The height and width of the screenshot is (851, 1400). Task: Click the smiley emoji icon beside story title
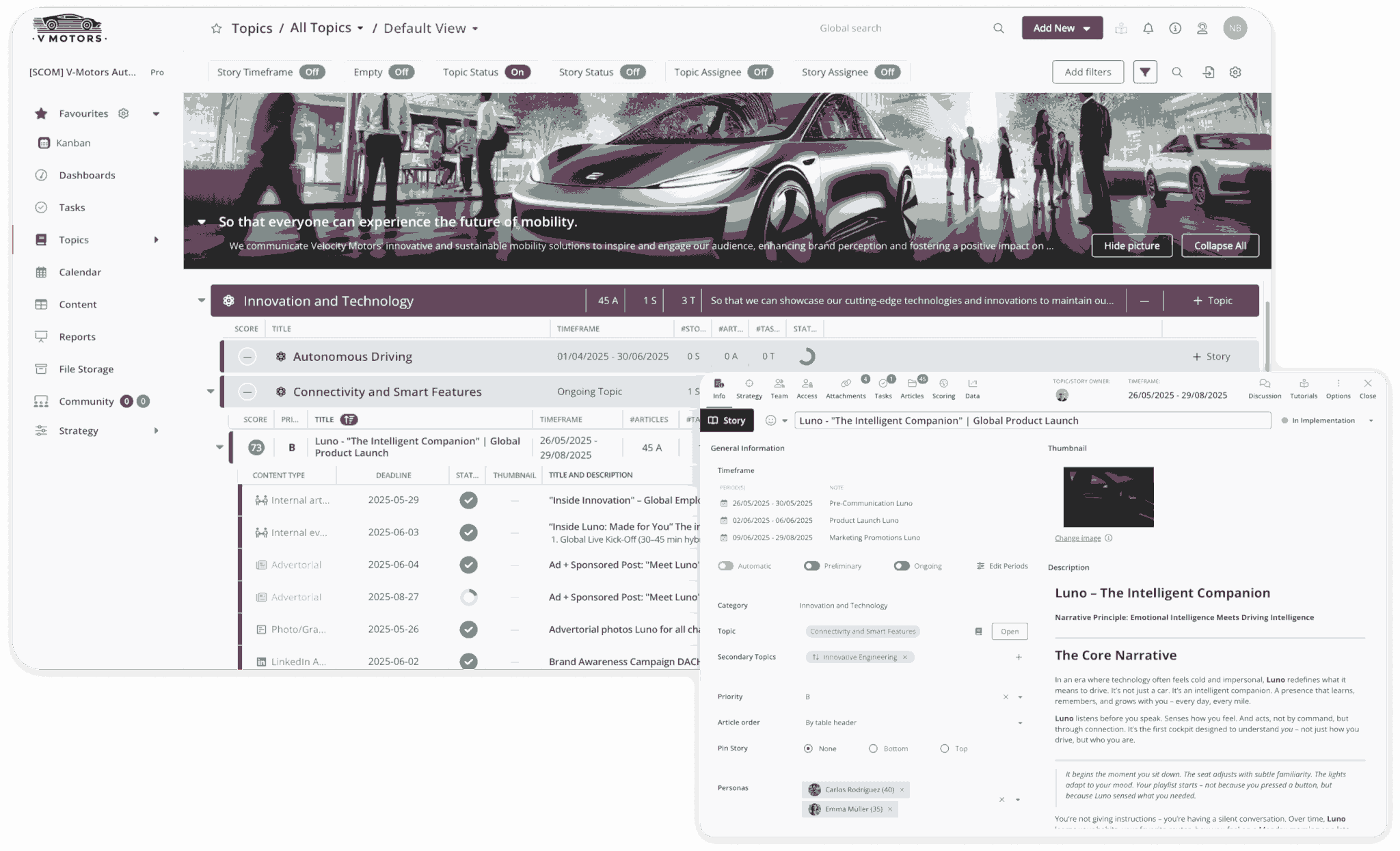coord(770,420)
